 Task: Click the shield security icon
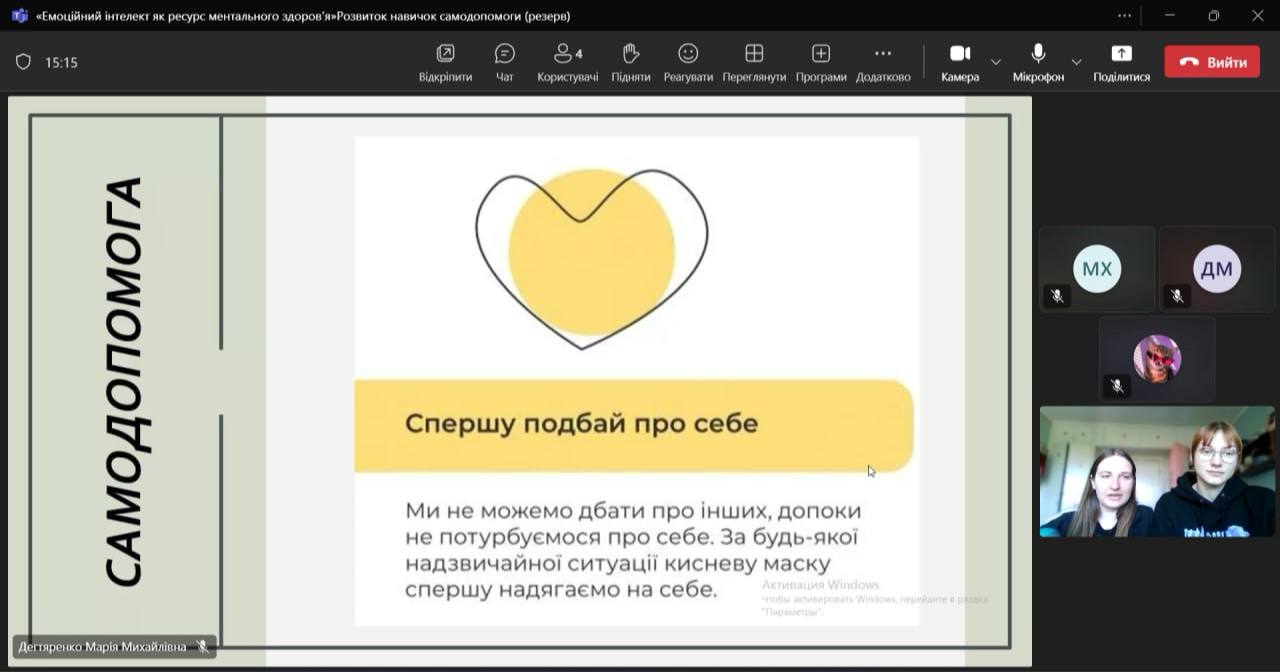click(23, 62)
